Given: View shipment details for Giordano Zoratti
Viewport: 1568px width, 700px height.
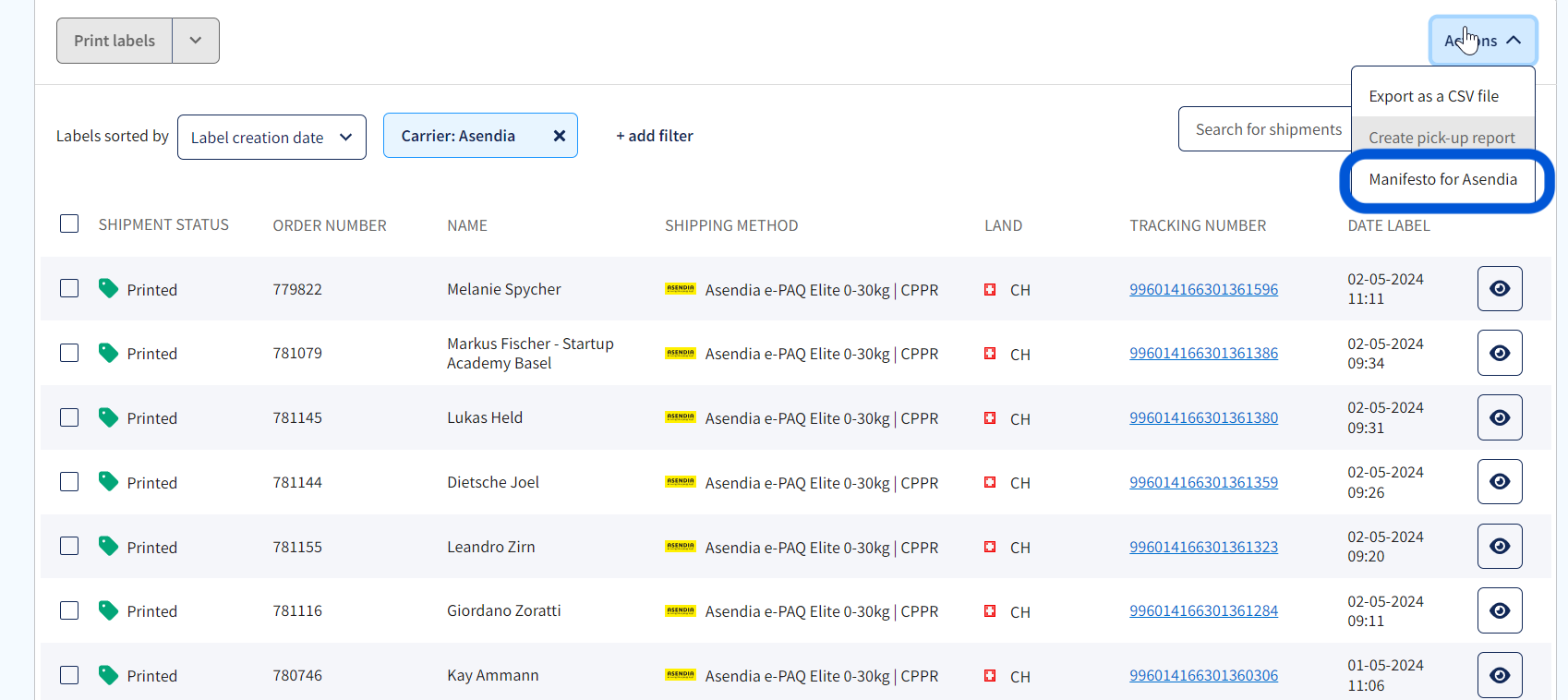Looking at the screenshot, I should click(x=1500, y=610).
